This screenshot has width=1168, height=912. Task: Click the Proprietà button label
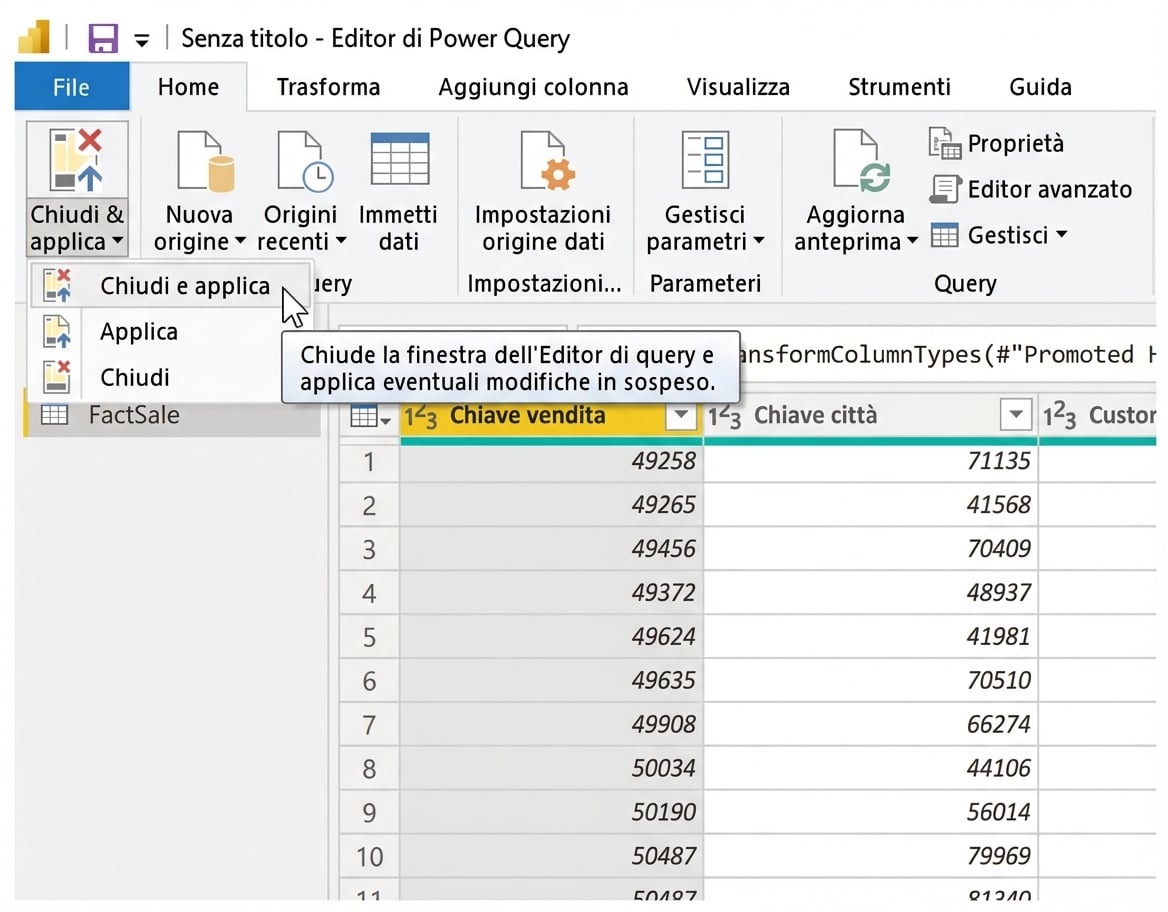click(x=1015, y=143)
